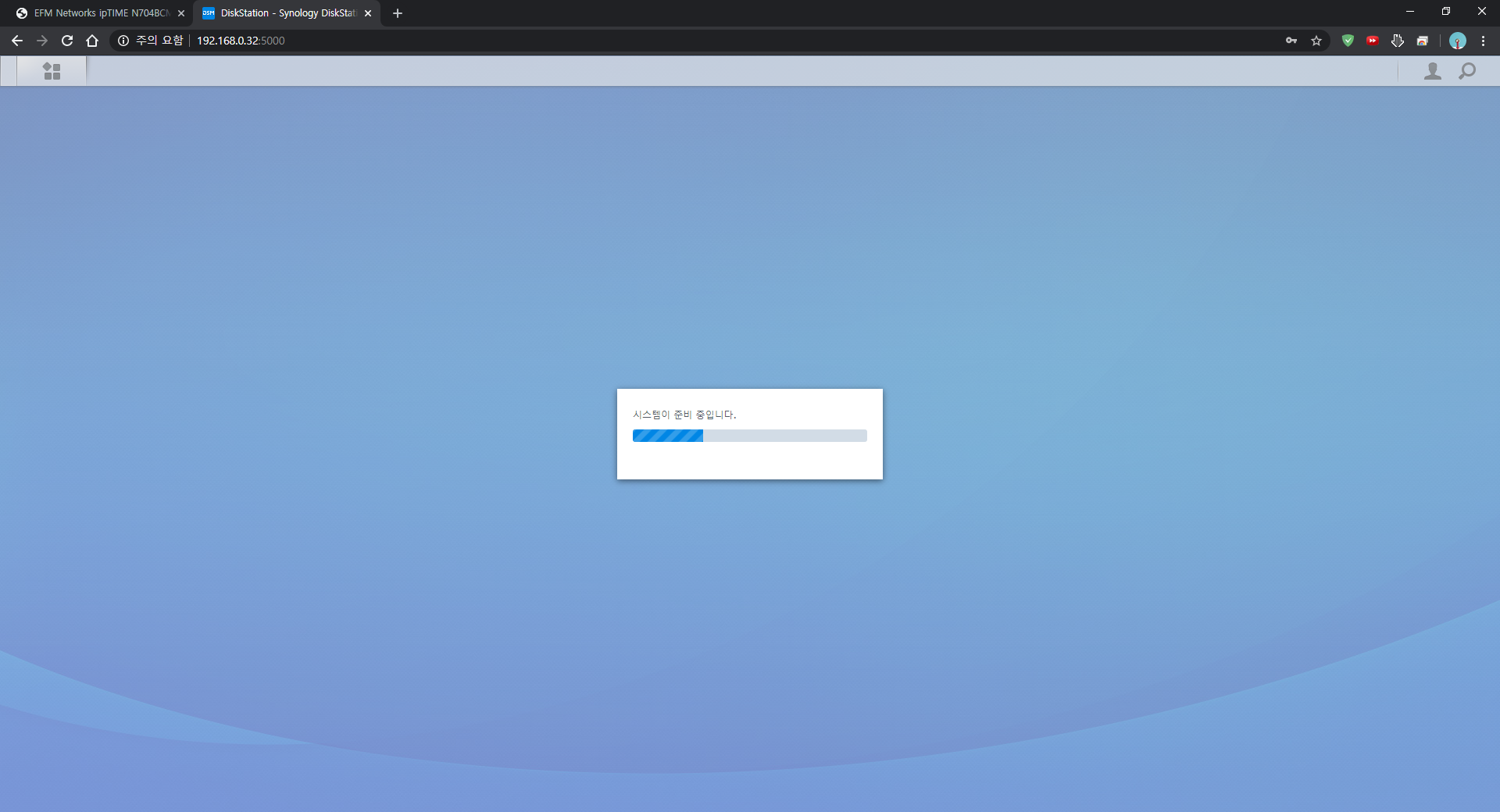The image size is (1500, 812).
Task: Open the user options icon in DSM
Action: 1432,71
